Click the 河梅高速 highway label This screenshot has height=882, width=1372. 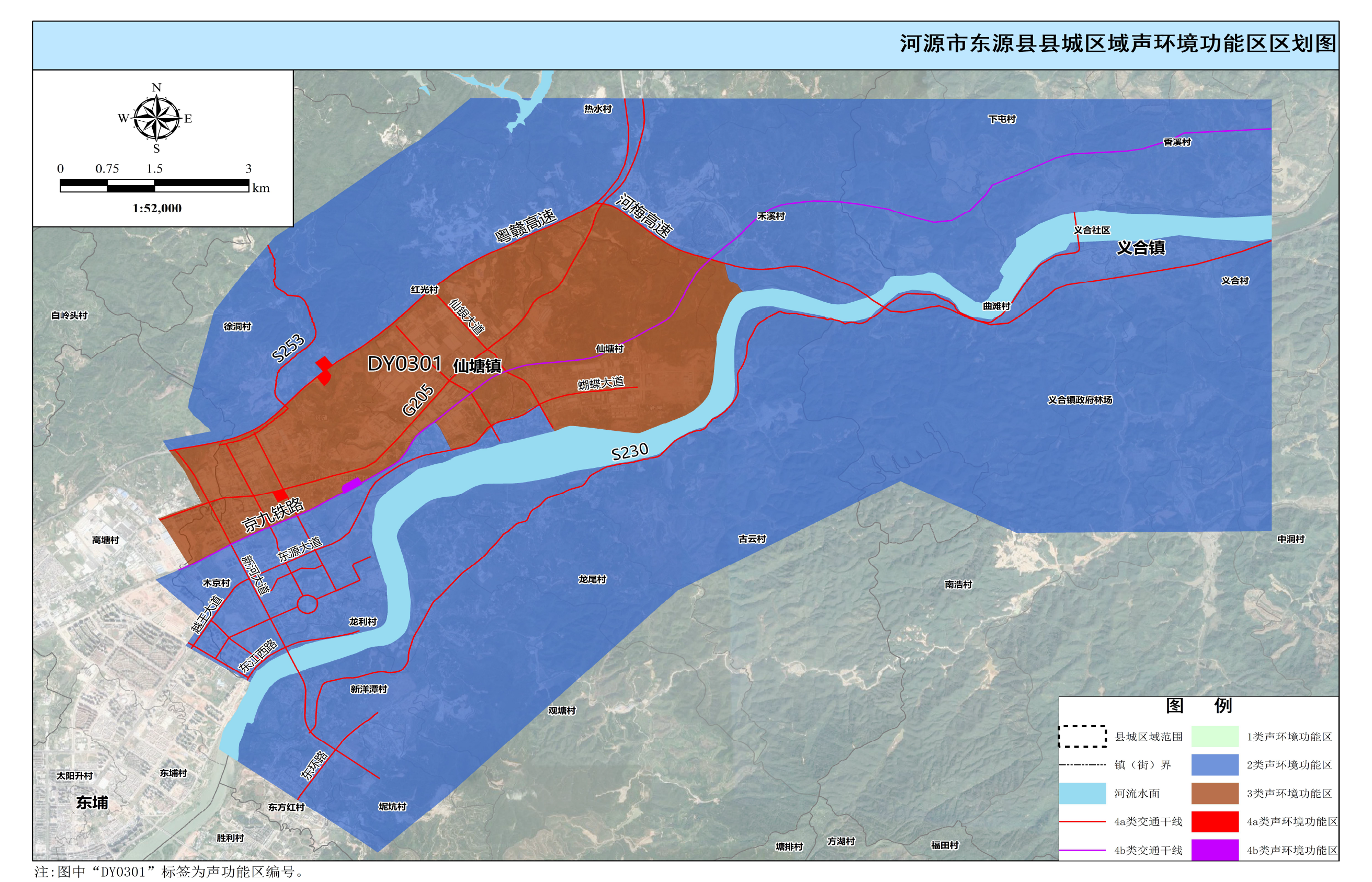[644, 216]
